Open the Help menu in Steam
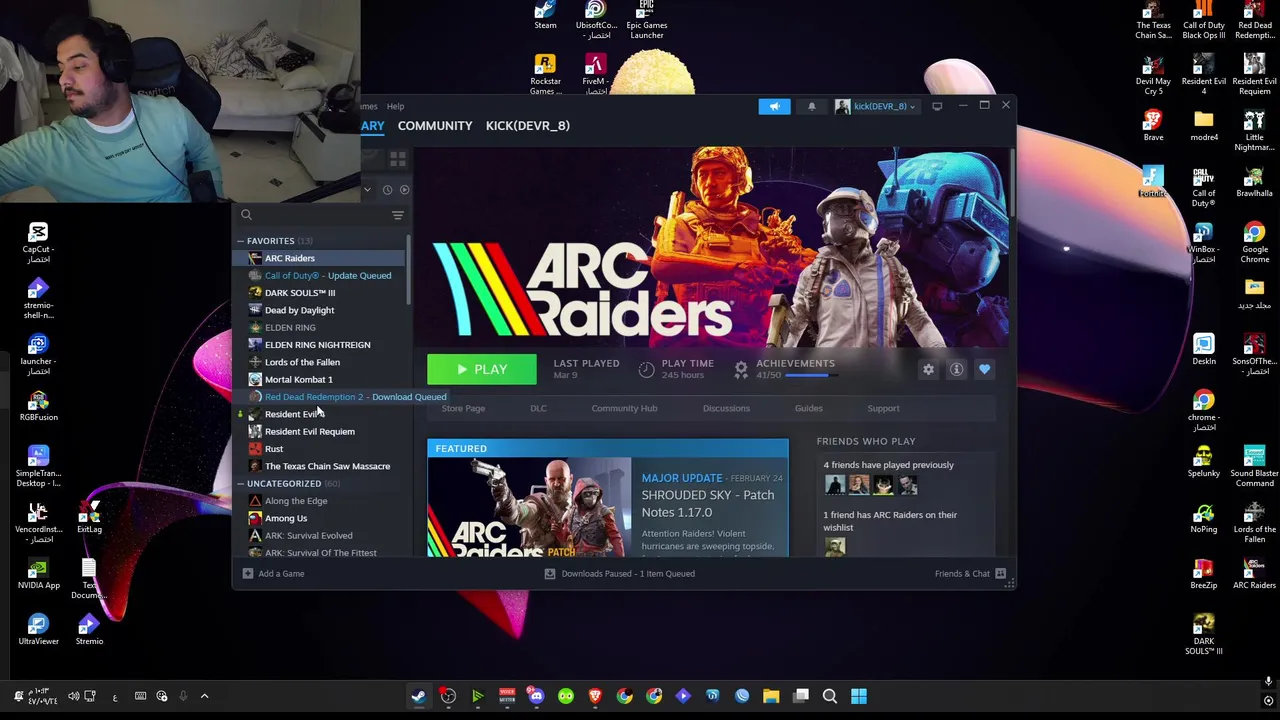Viewport: 1280px width, 720px height. [395, 106]
